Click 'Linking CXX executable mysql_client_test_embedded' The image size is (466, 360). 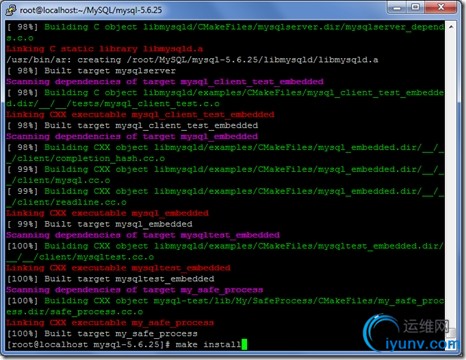tap(140, 115)
